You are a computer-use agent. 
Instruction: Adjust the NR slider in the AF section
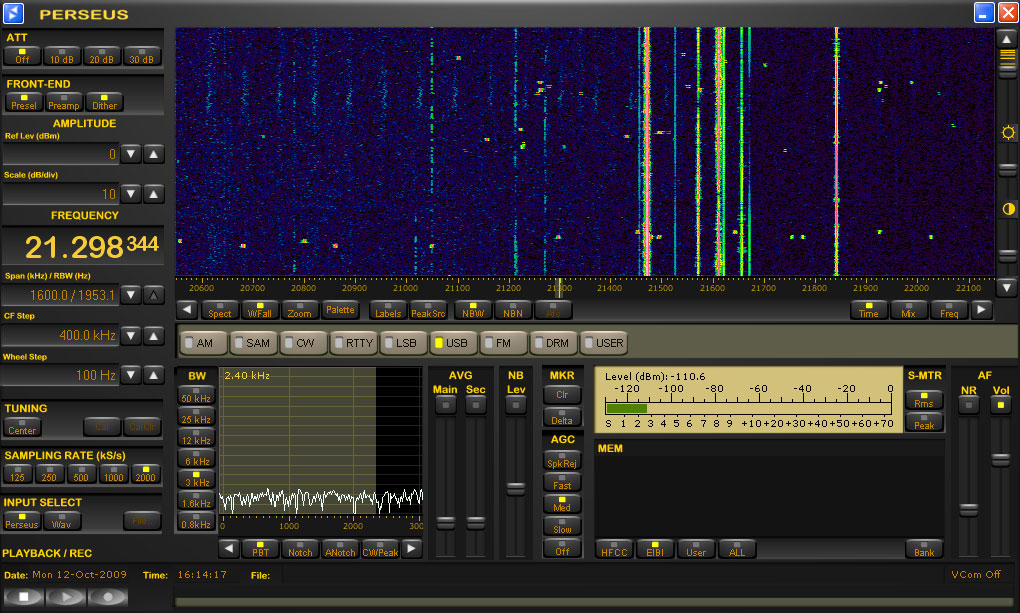click(x=969, y=509)
